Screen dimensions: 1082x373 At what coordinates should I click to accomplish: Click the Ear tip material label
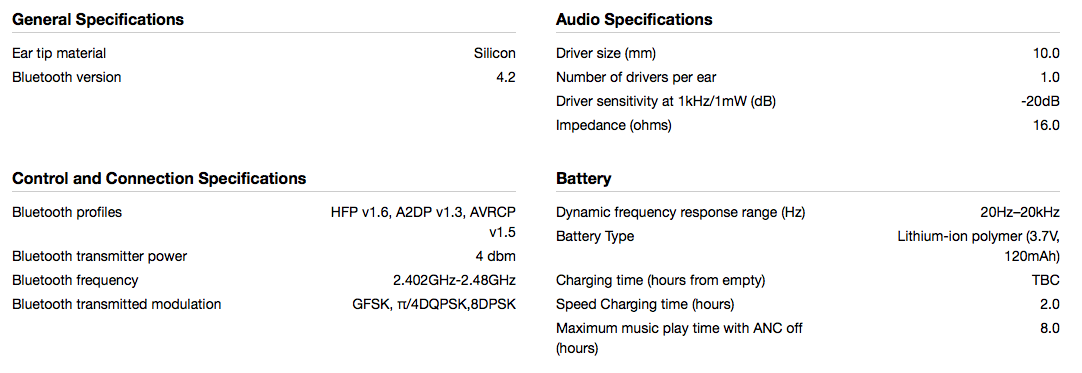coord(59,53)
